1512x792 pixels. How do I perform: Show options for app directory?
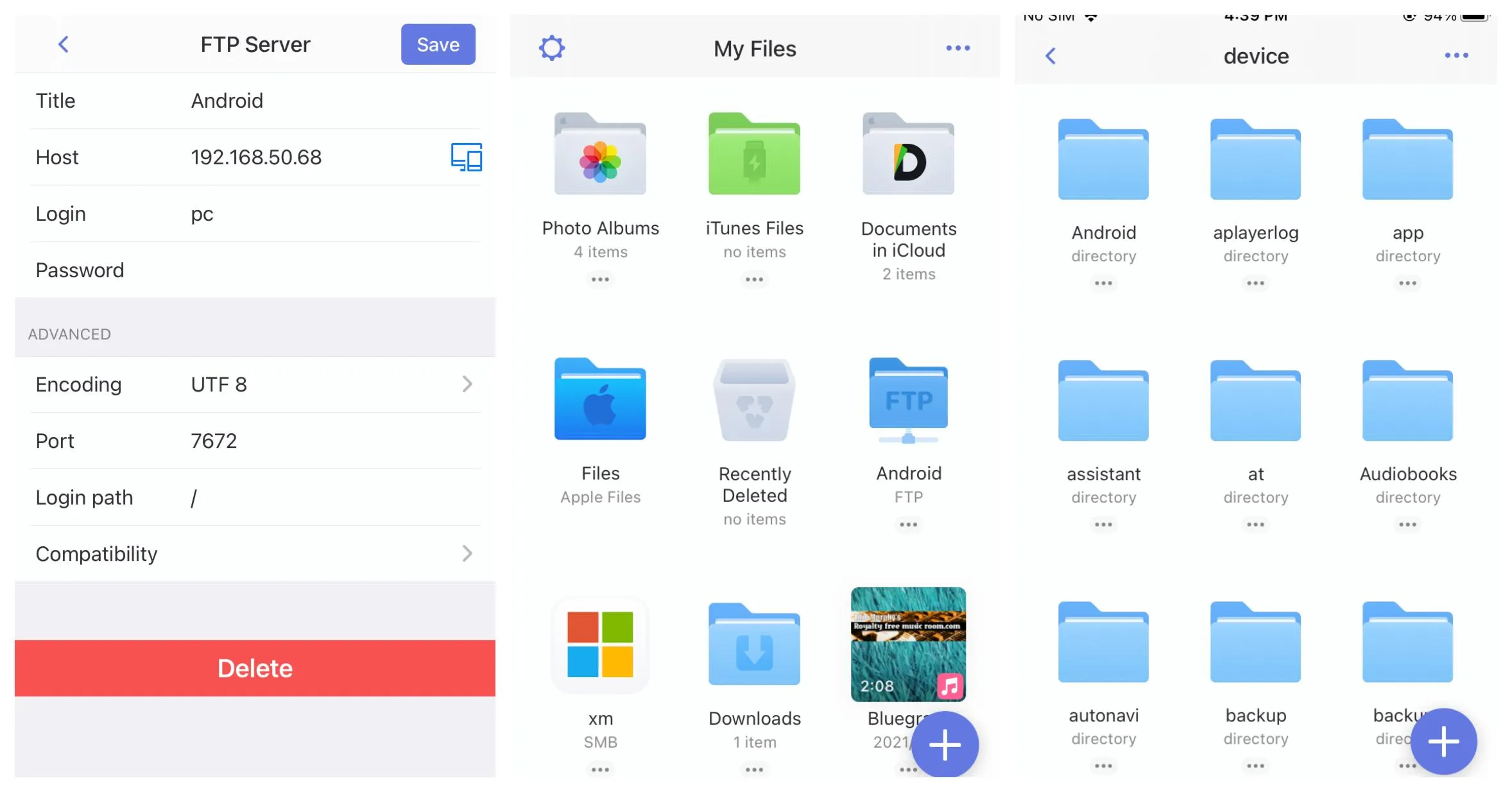(1407, 283)
